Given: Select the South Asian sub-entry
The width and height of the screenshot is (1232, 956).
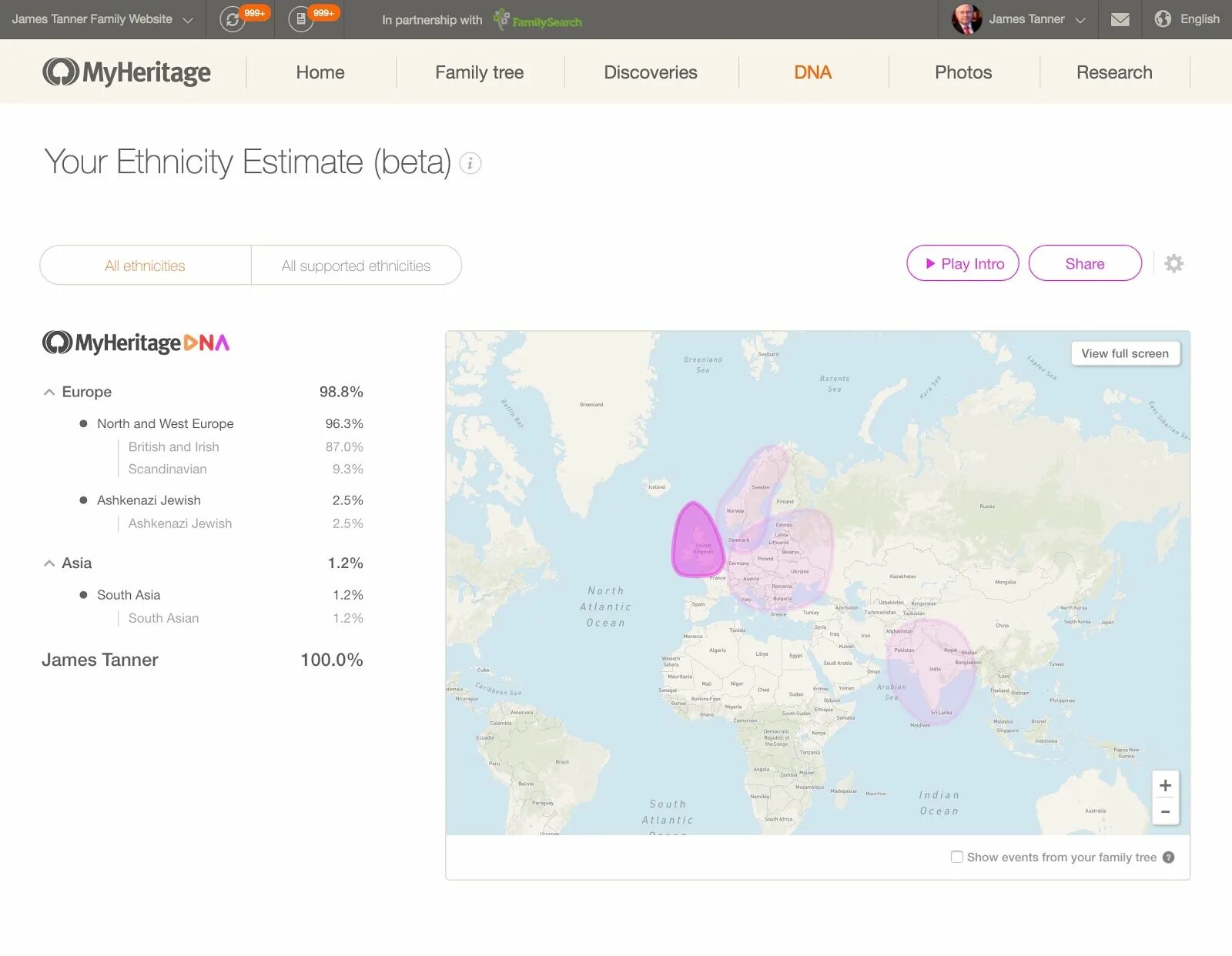Looking at the screenshot, I should [x=245, y=618].
